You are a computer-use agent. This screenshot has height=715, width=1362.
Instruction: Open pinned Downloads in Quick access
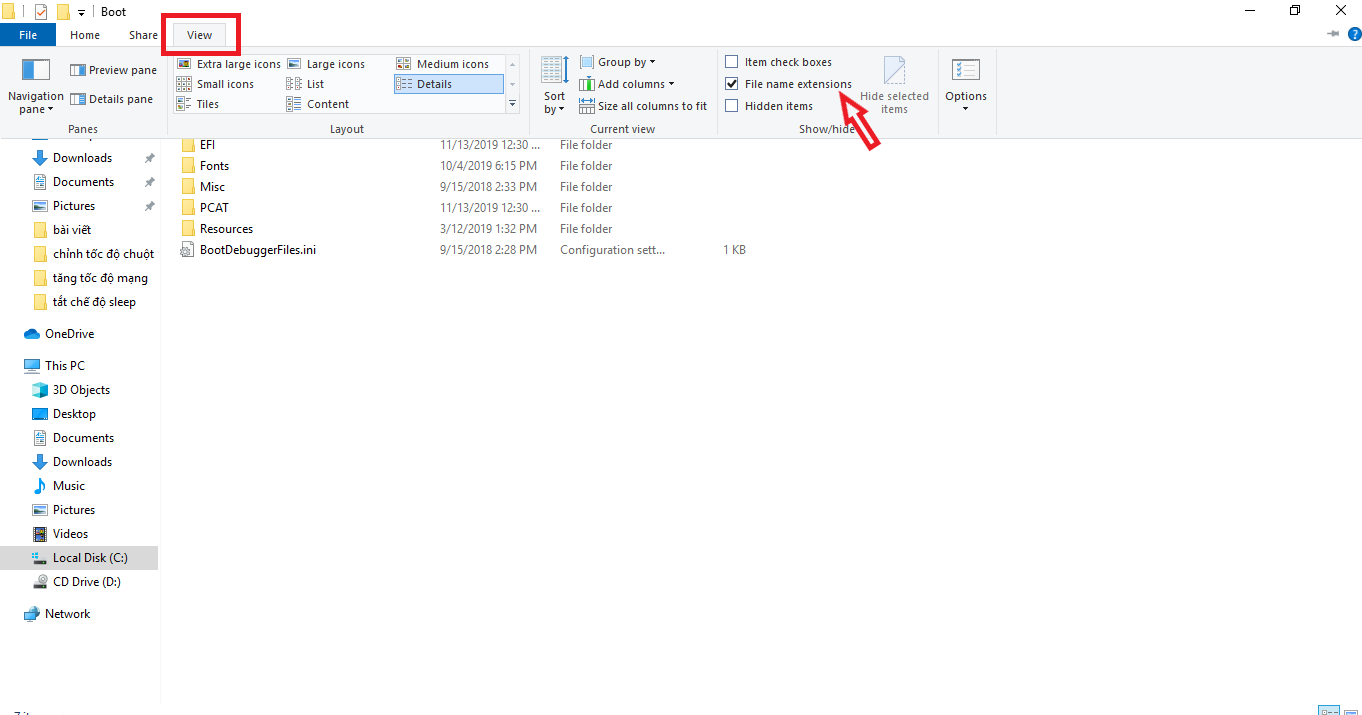pyautogui.click(x=82, y=158)
